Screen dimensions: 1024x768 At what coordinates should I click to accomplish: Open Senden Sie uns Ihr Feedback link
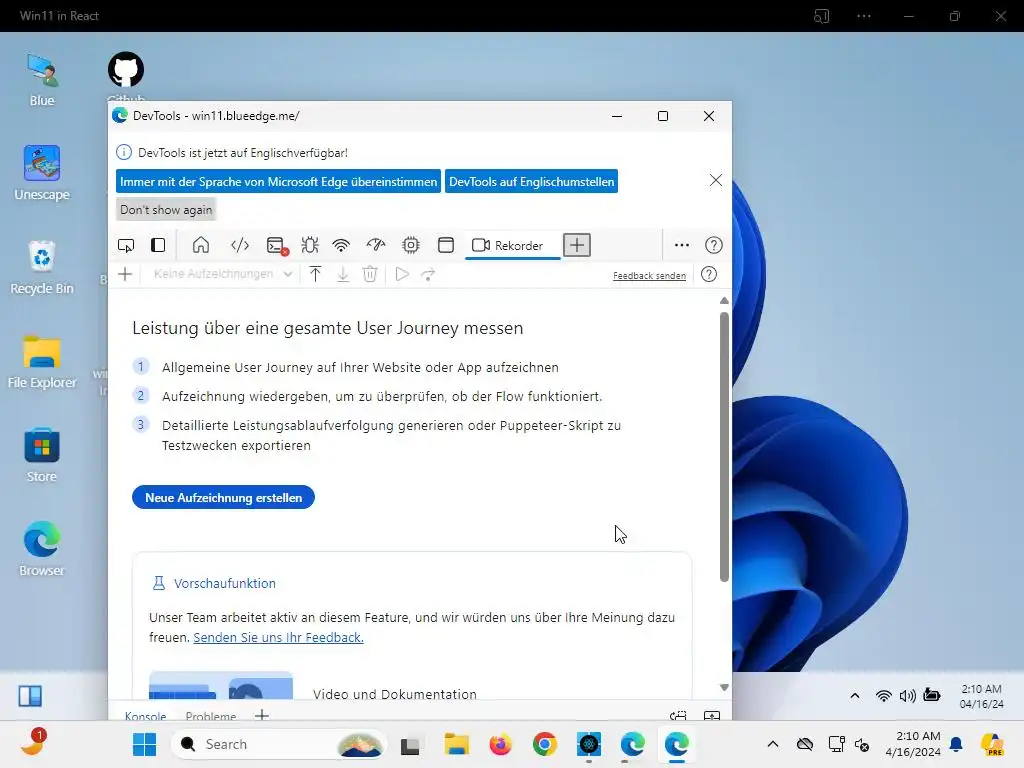tap(278, 637)
